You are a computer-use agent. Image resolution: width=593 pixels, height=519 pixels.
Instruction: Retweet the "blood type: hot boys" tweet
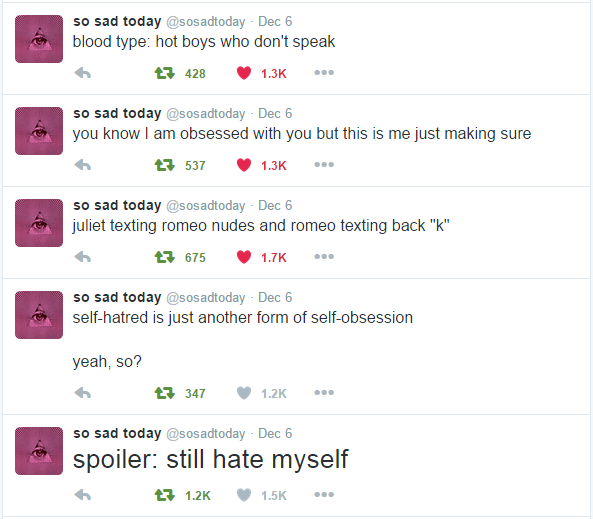point(165,73)
